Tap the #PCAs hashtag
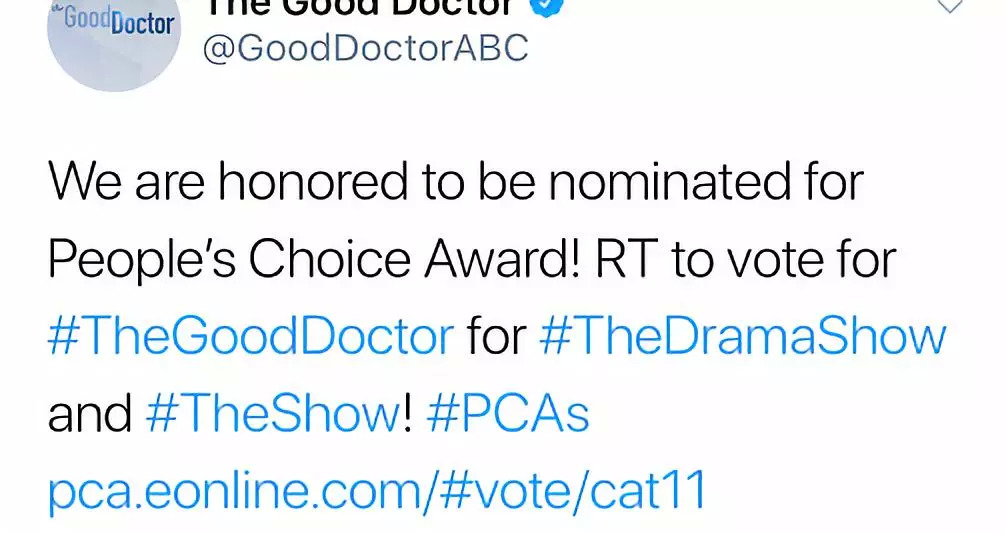The width and height of the screenshot is (1006, 534). tap(508, 414)
